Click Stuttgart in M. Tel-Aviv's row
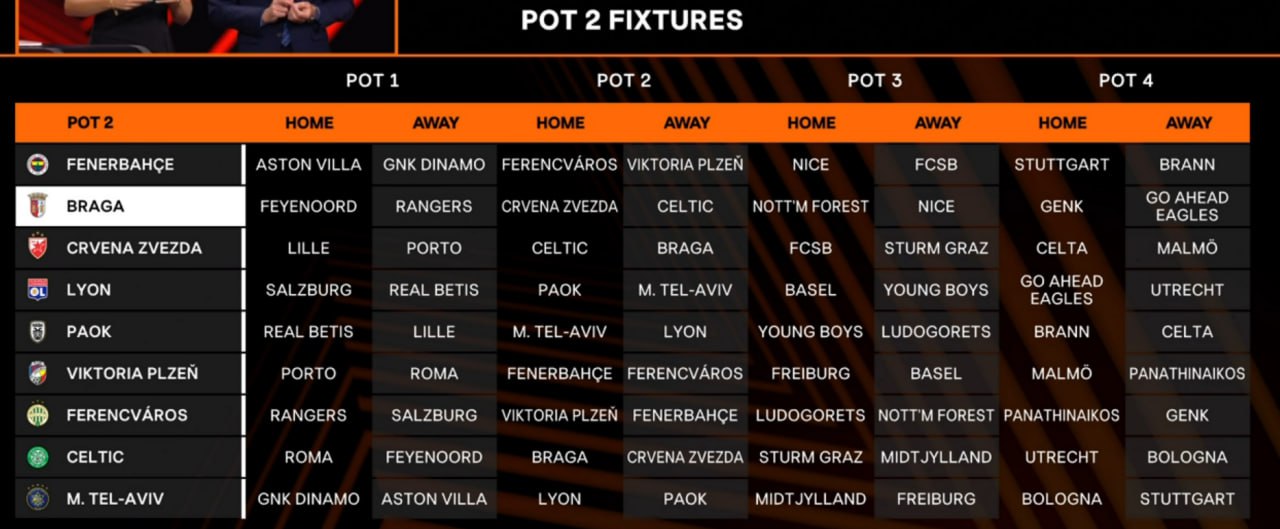 pyautogui.click(x=1187, y=499)
